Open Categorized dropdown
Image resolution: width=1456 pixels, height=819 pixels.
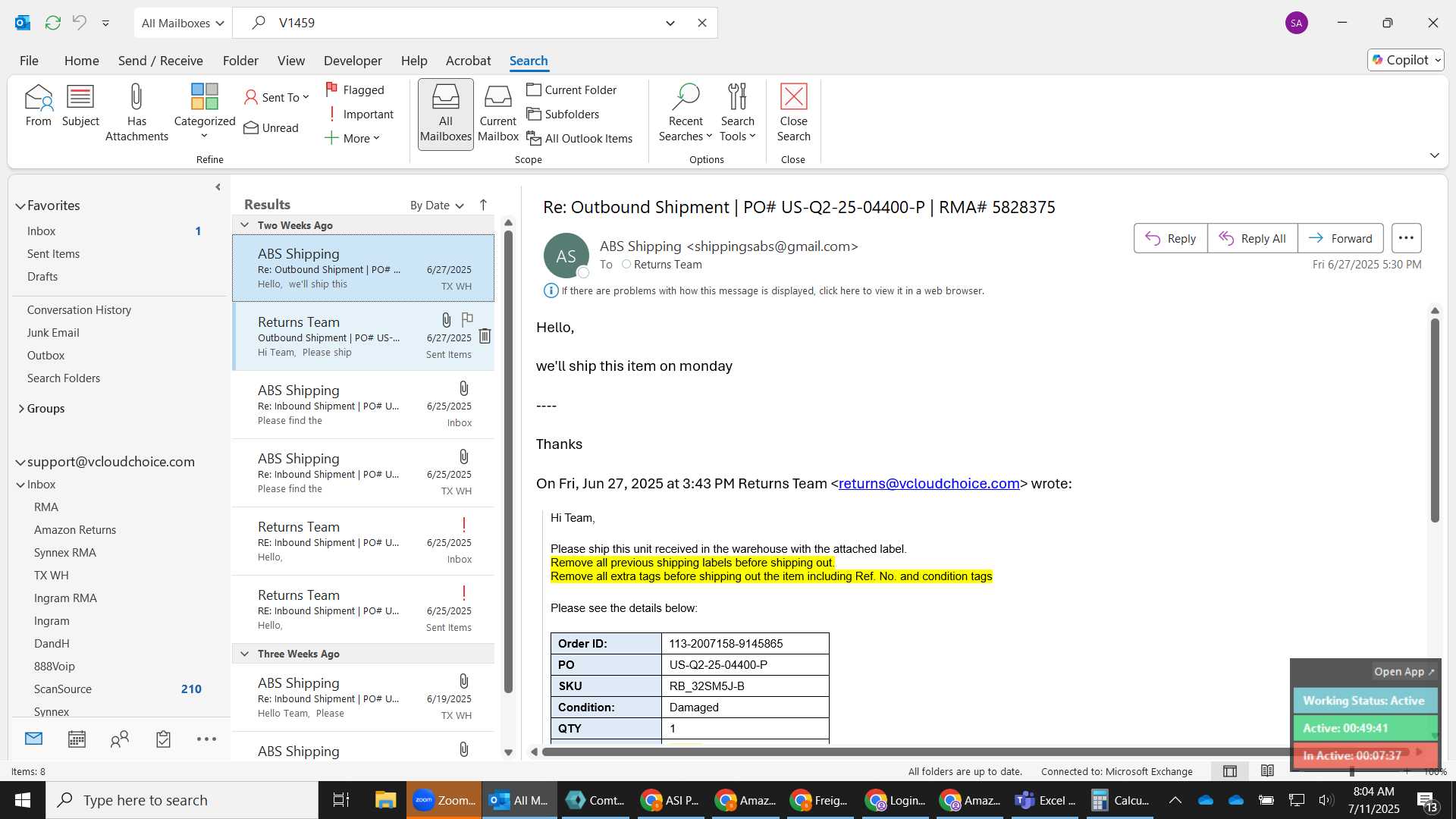[204, 112]
